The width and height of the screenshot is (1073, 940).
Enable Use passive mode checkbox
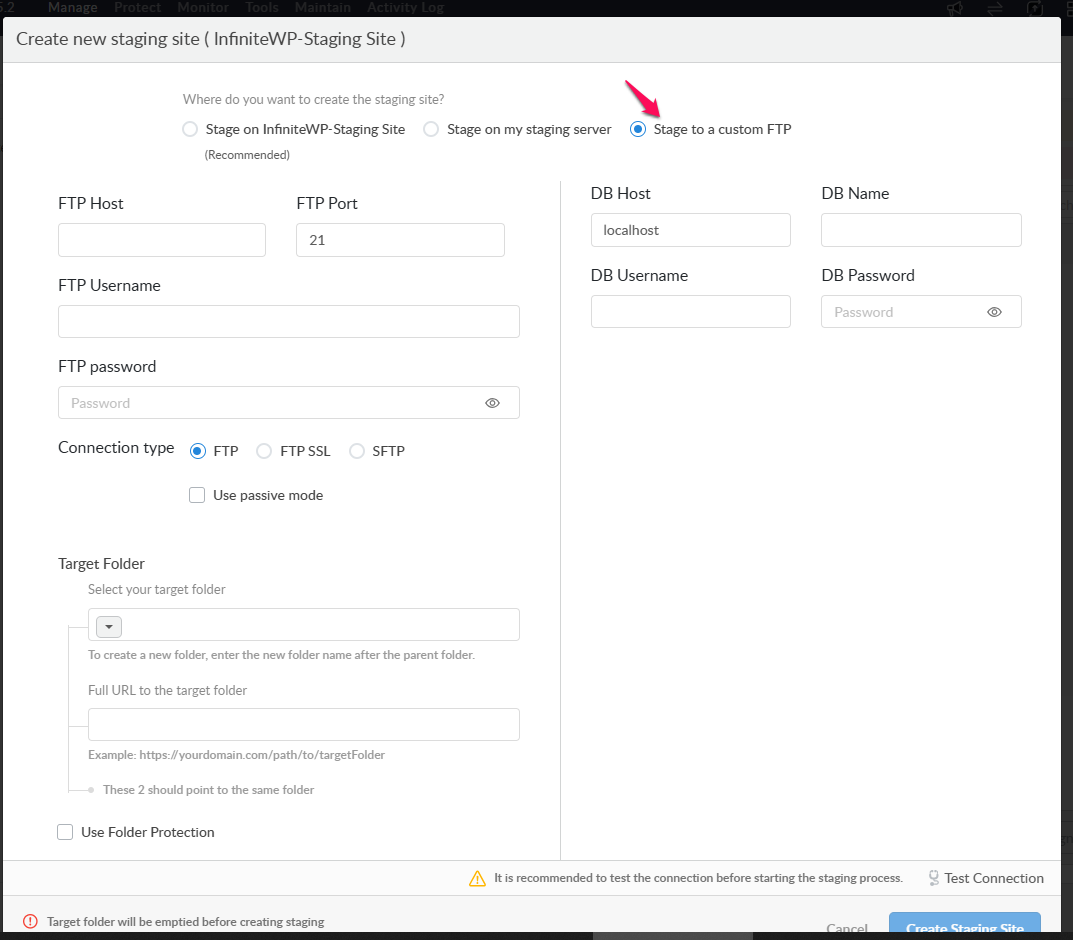pos(197,495)
